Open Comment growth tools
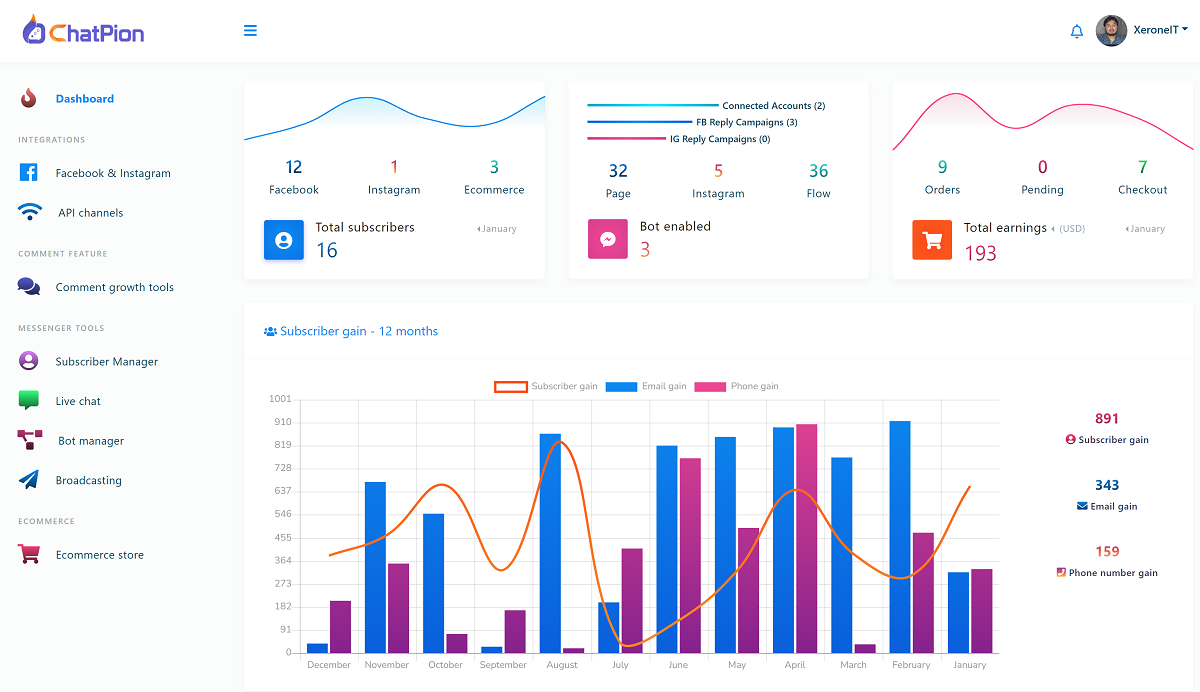 coord(114,287)
